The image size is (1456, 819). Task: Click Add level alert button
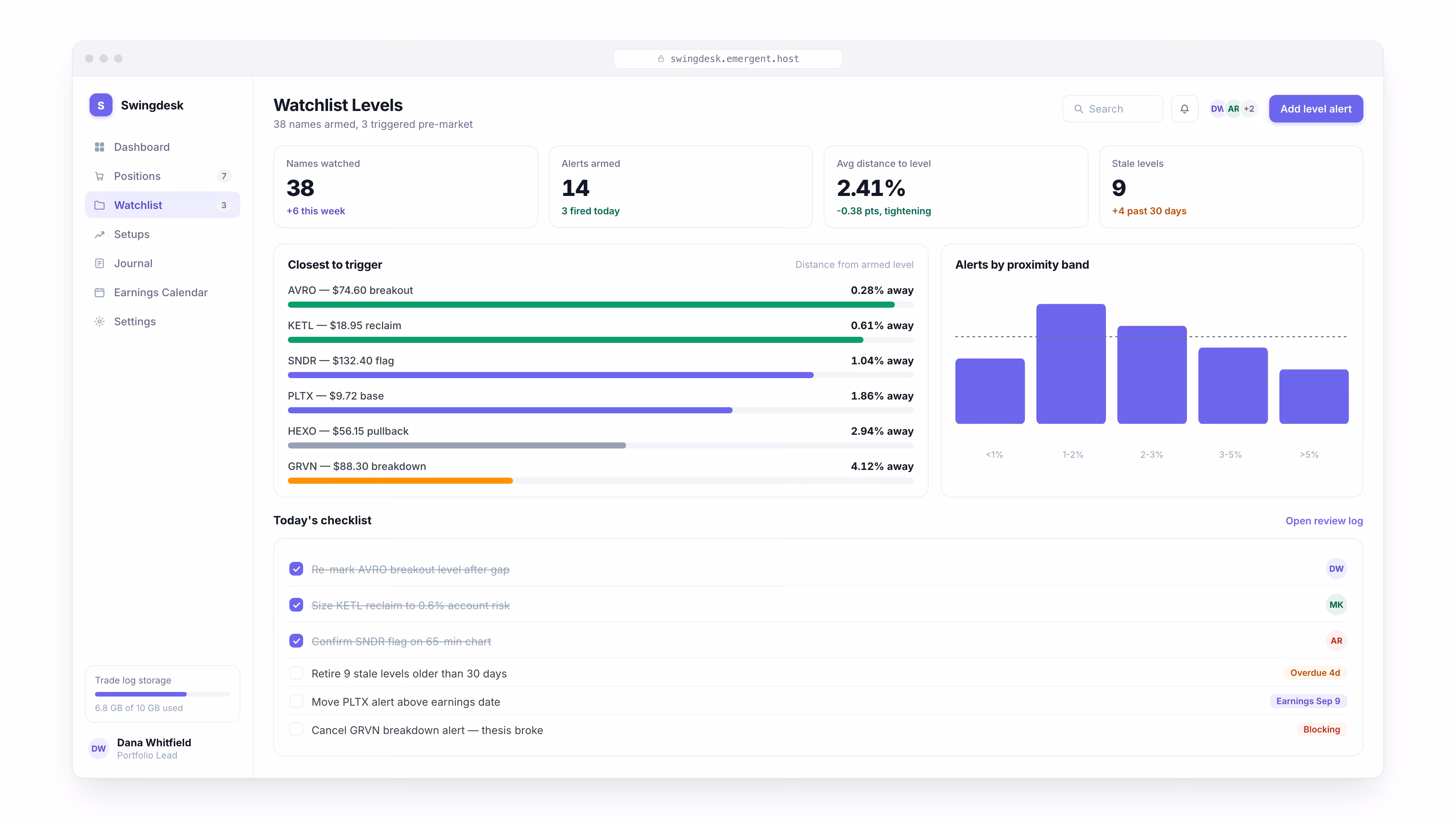tap(1316, 109)
